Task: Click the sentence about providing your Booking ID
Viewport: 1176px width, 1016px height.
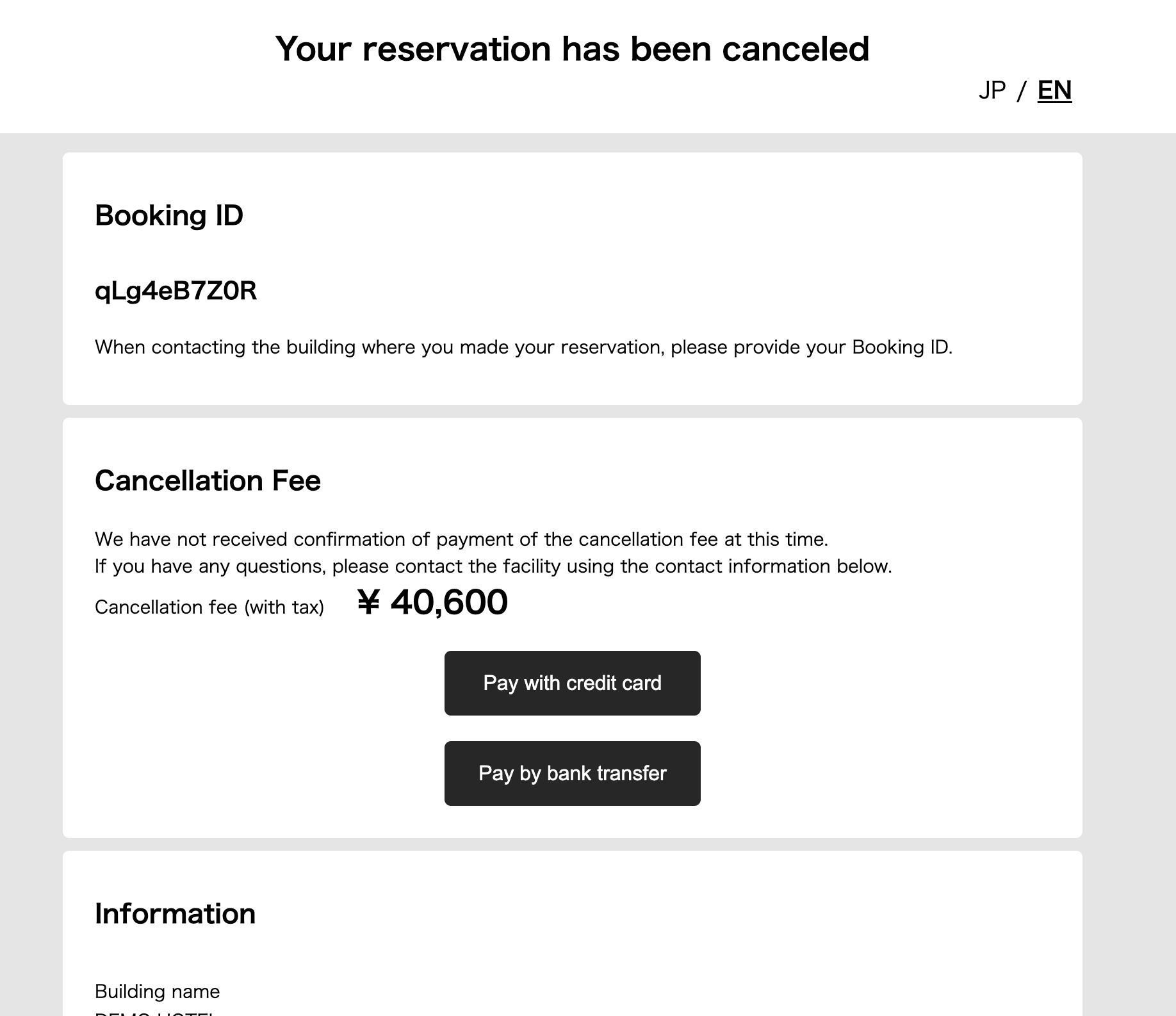Action: pos(523,347)
